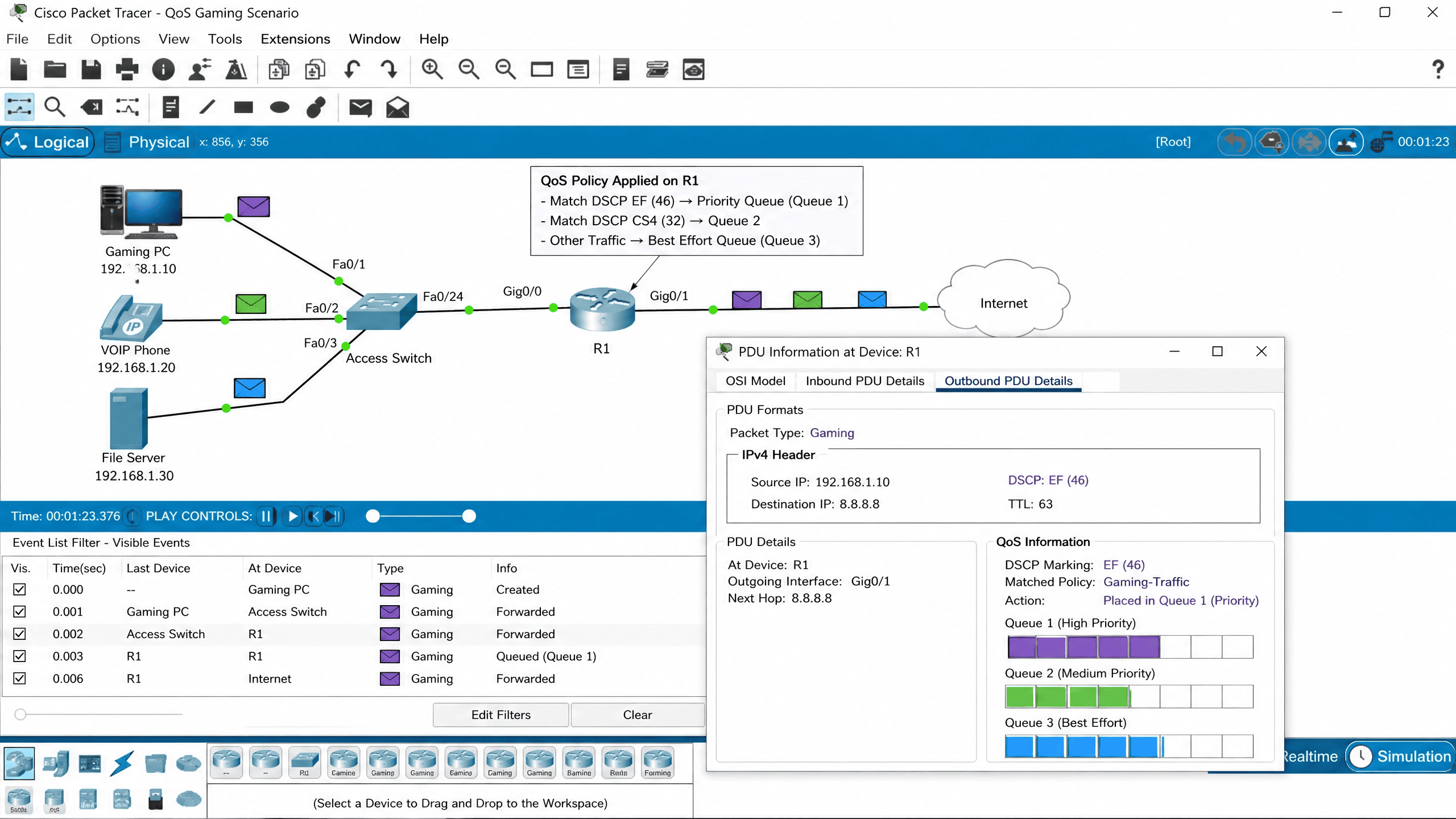This screenshot has width=1456, height=819.
Task: Click the play speed slider's left handle
Action: click(x=373, y=516)
